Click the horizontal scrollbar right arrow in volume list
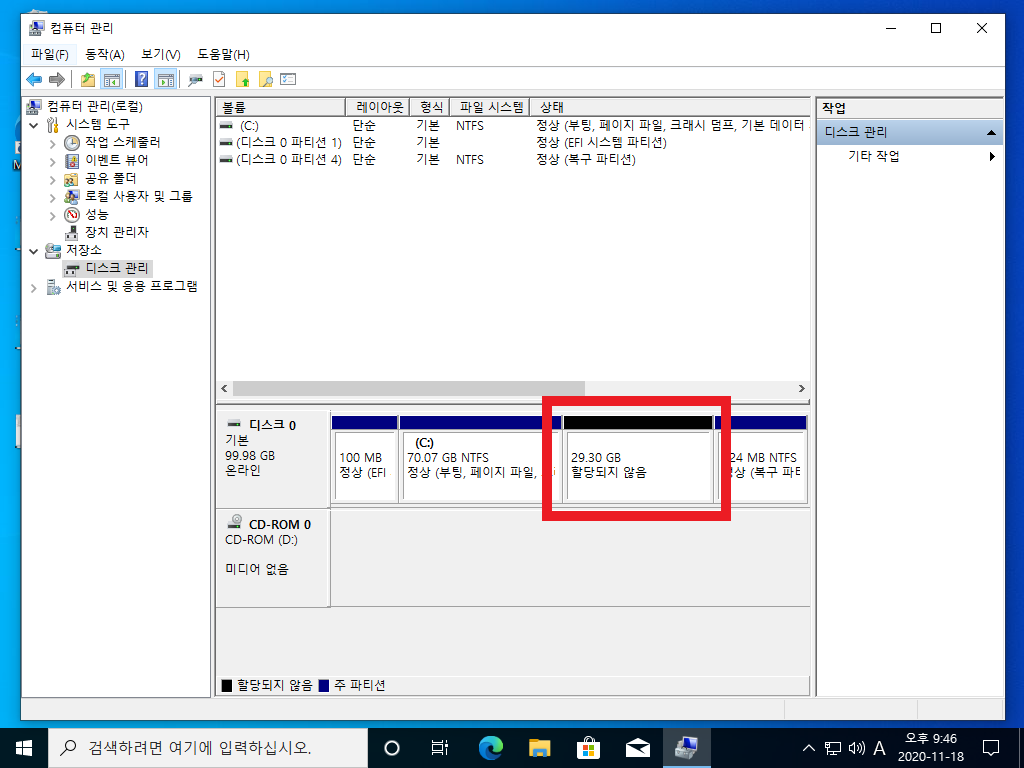Image resolution: width=1024 pixels, height=768 pixels. tap(801, 388)
